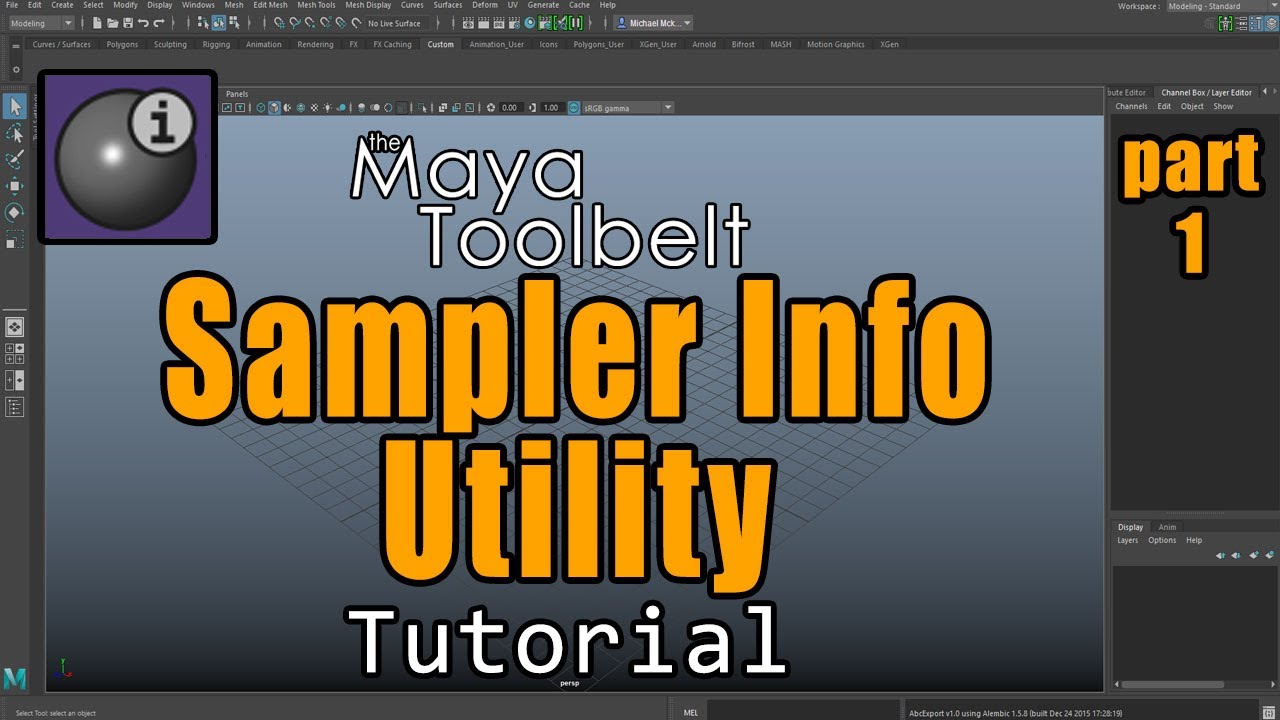Screen dimensions: 1280x720
Task: Click the viewport gamma value field 1.00
Action: (550, 108)
